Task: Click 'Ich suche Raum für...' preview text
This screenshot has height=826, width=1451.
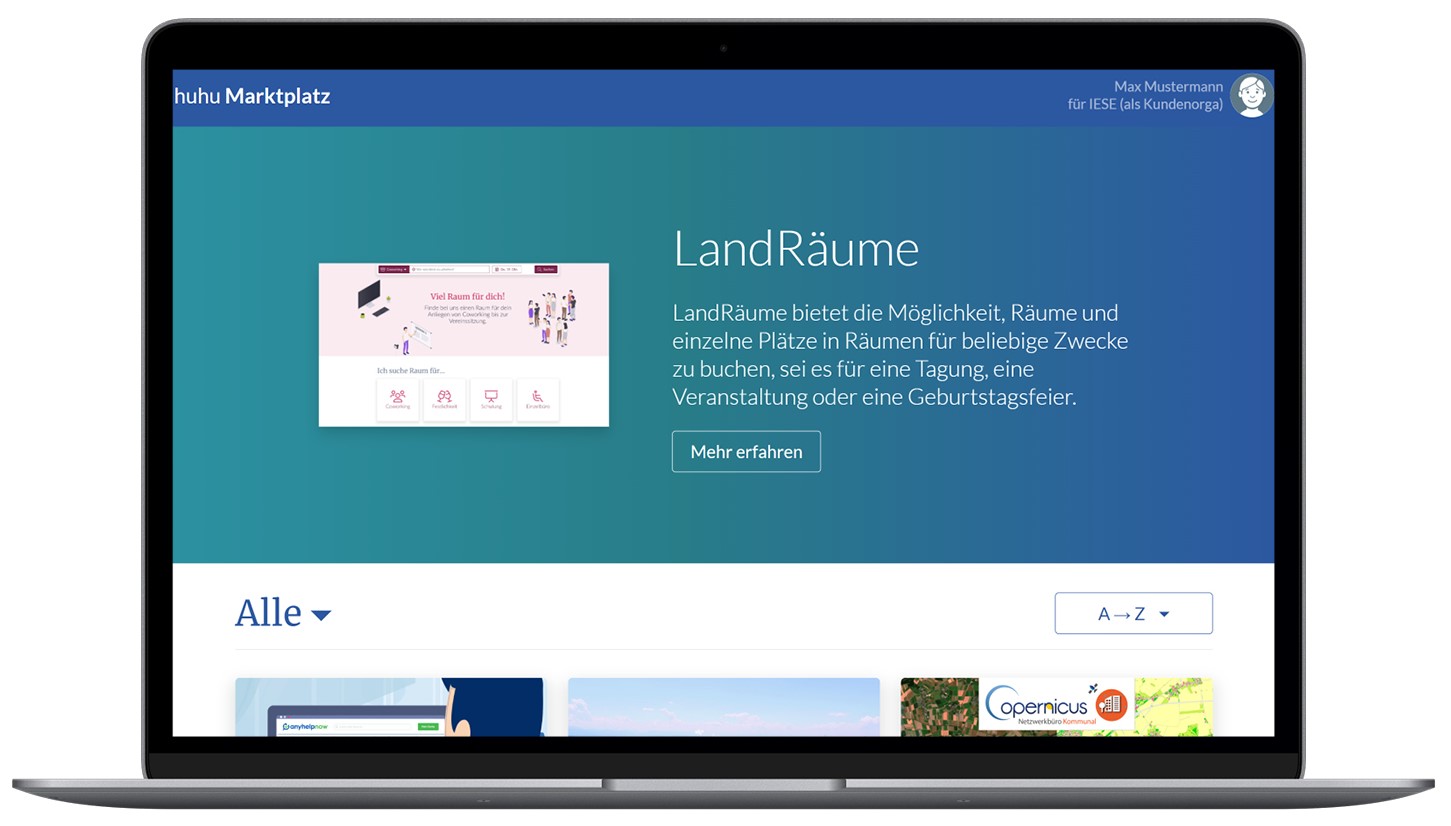Action: click(x=410, y=370)
